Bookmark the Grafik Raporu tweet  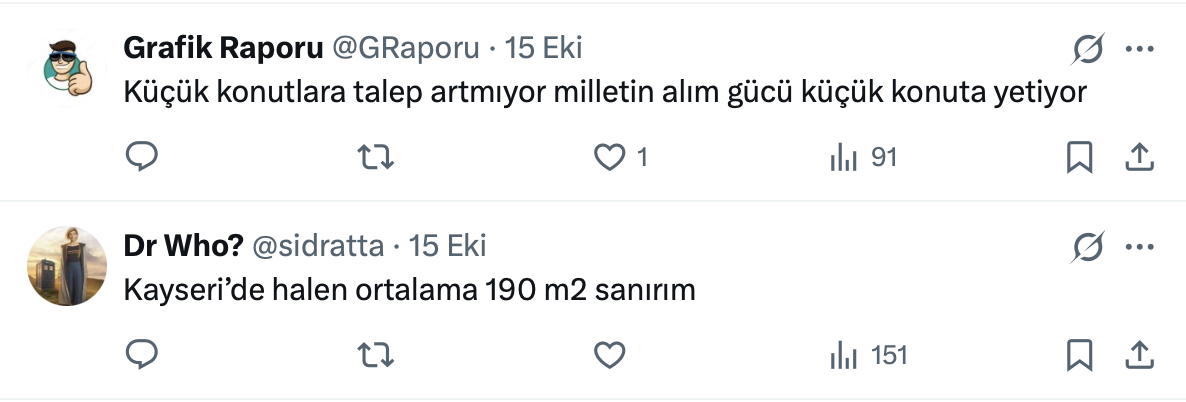click(1079, 157)
